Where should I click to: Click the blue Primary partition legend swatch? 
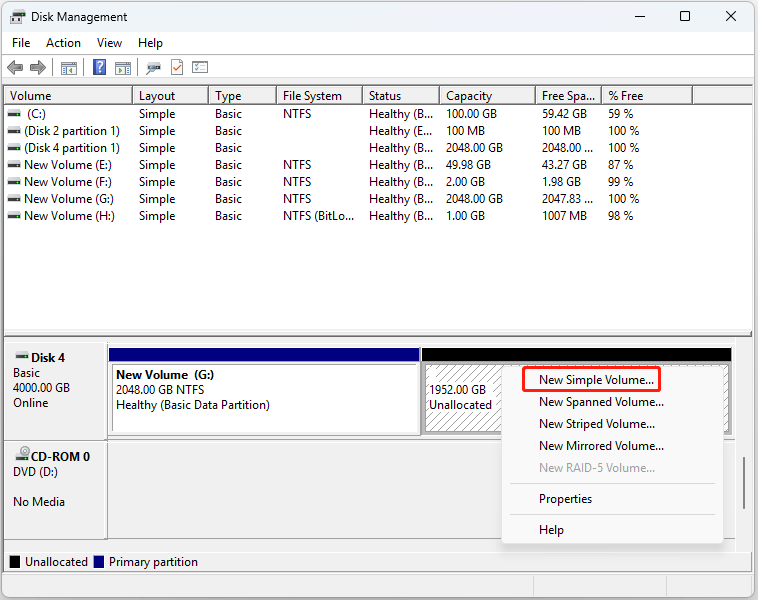tap(99, 562)
